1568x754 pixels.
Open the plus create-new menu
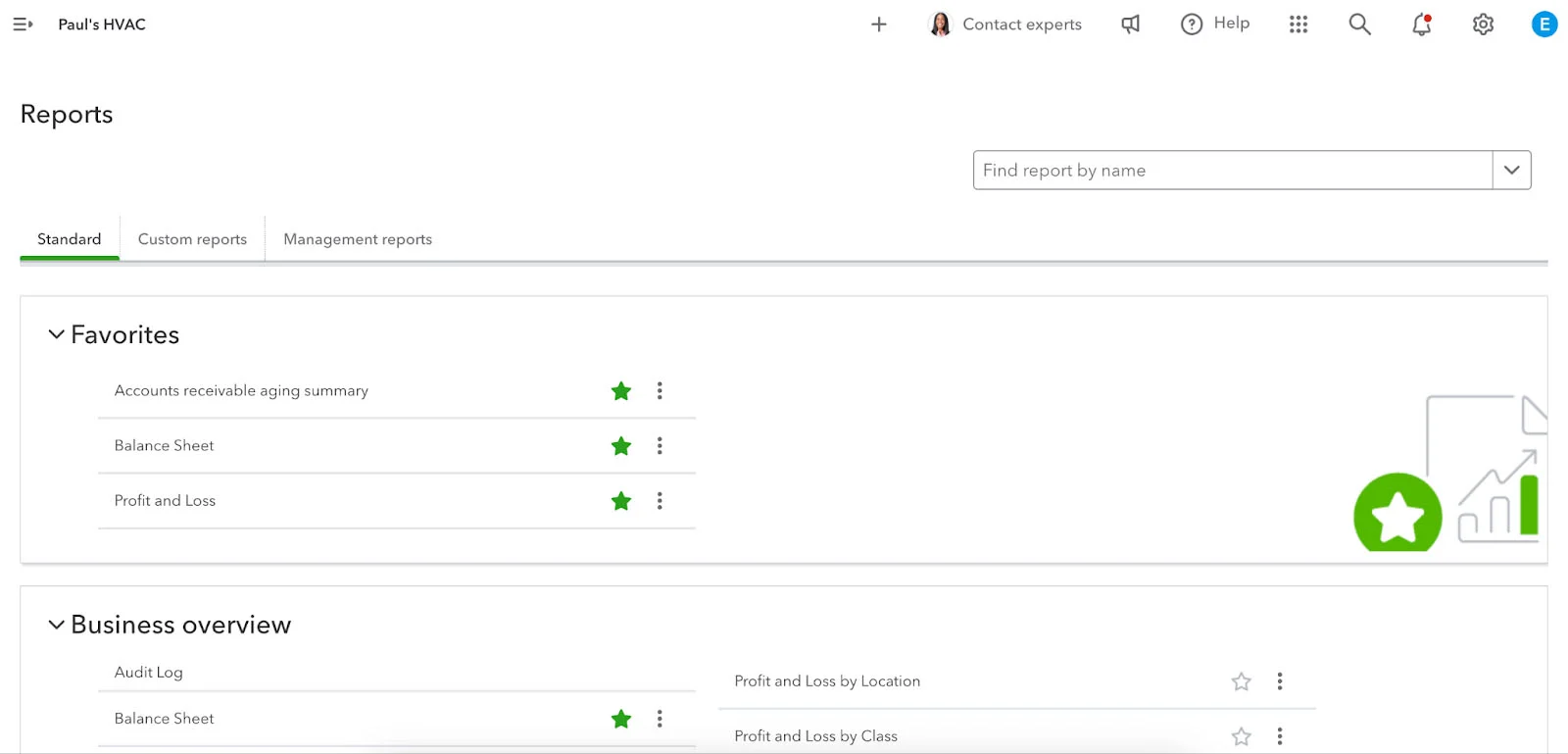click(x=879, y=25)
